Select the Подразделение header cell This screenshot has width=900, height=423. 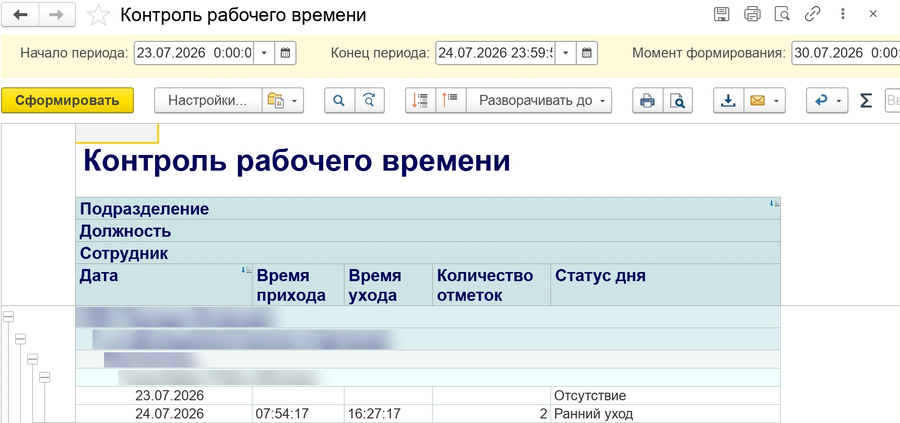pos(428,209)
